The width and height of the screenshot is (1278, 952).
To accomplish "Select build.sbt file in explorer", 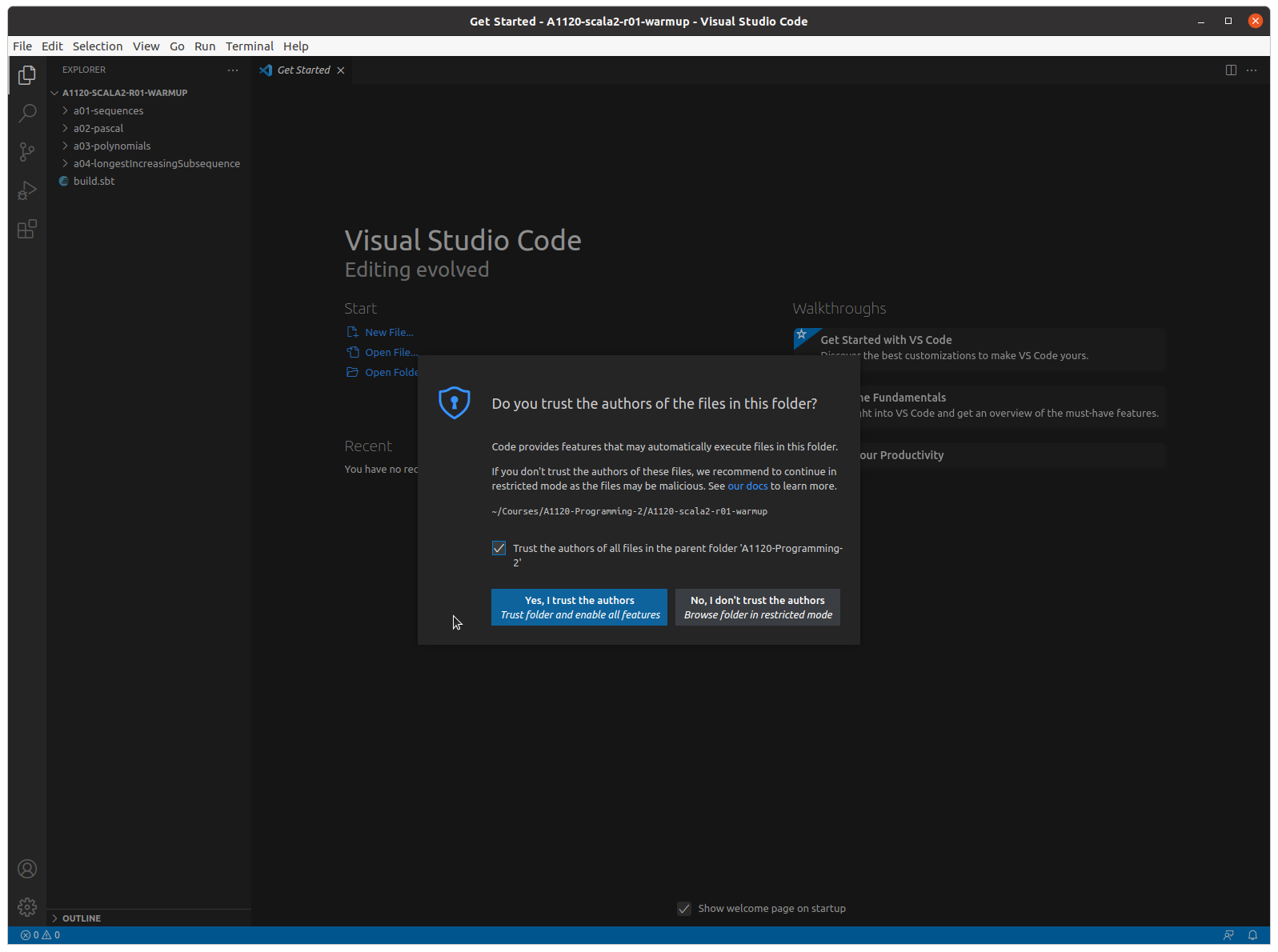I will point(94,182).
